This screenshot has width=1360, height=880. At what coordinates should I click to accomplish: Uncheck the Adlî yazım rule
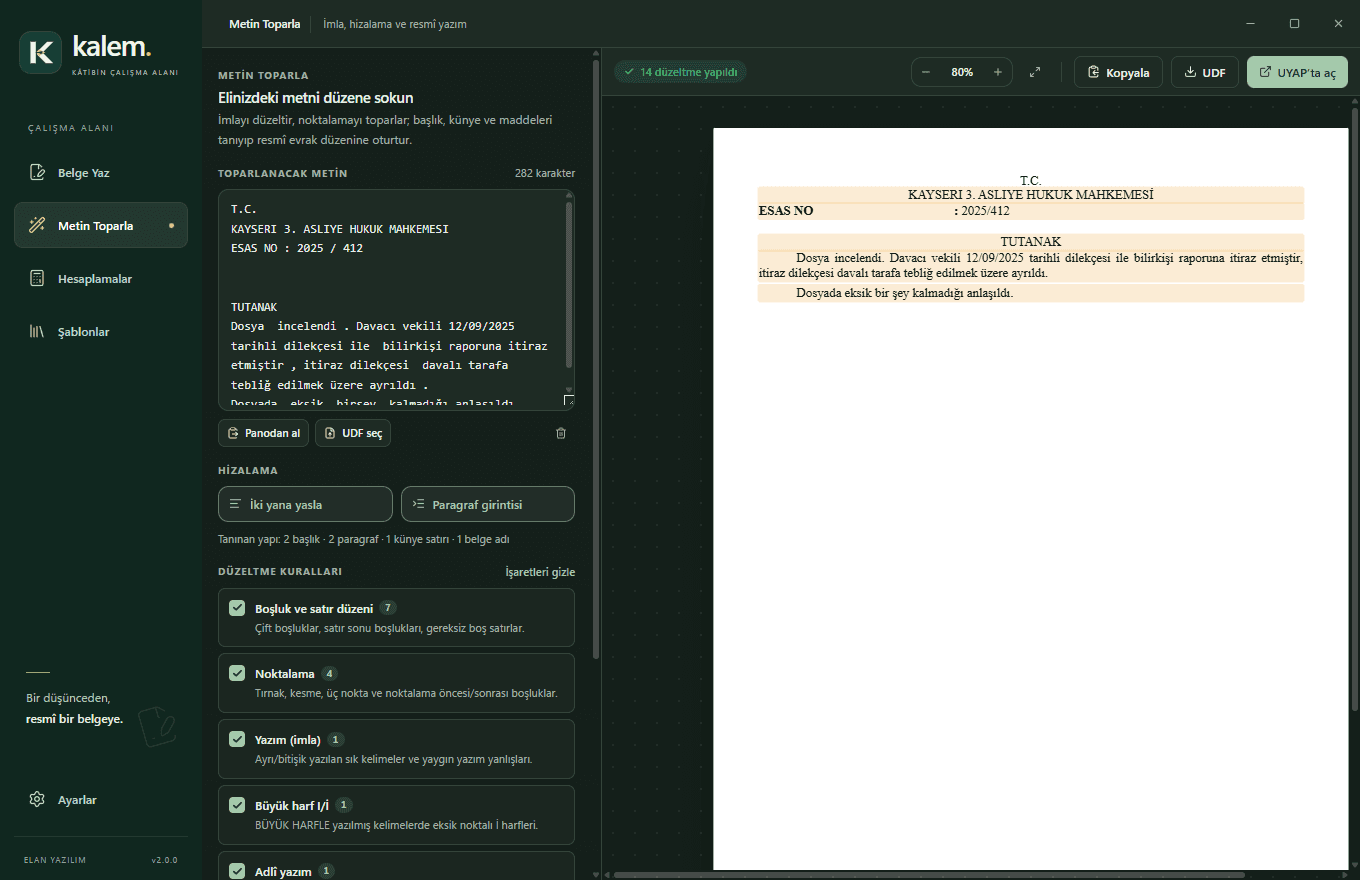click(237, 871)
